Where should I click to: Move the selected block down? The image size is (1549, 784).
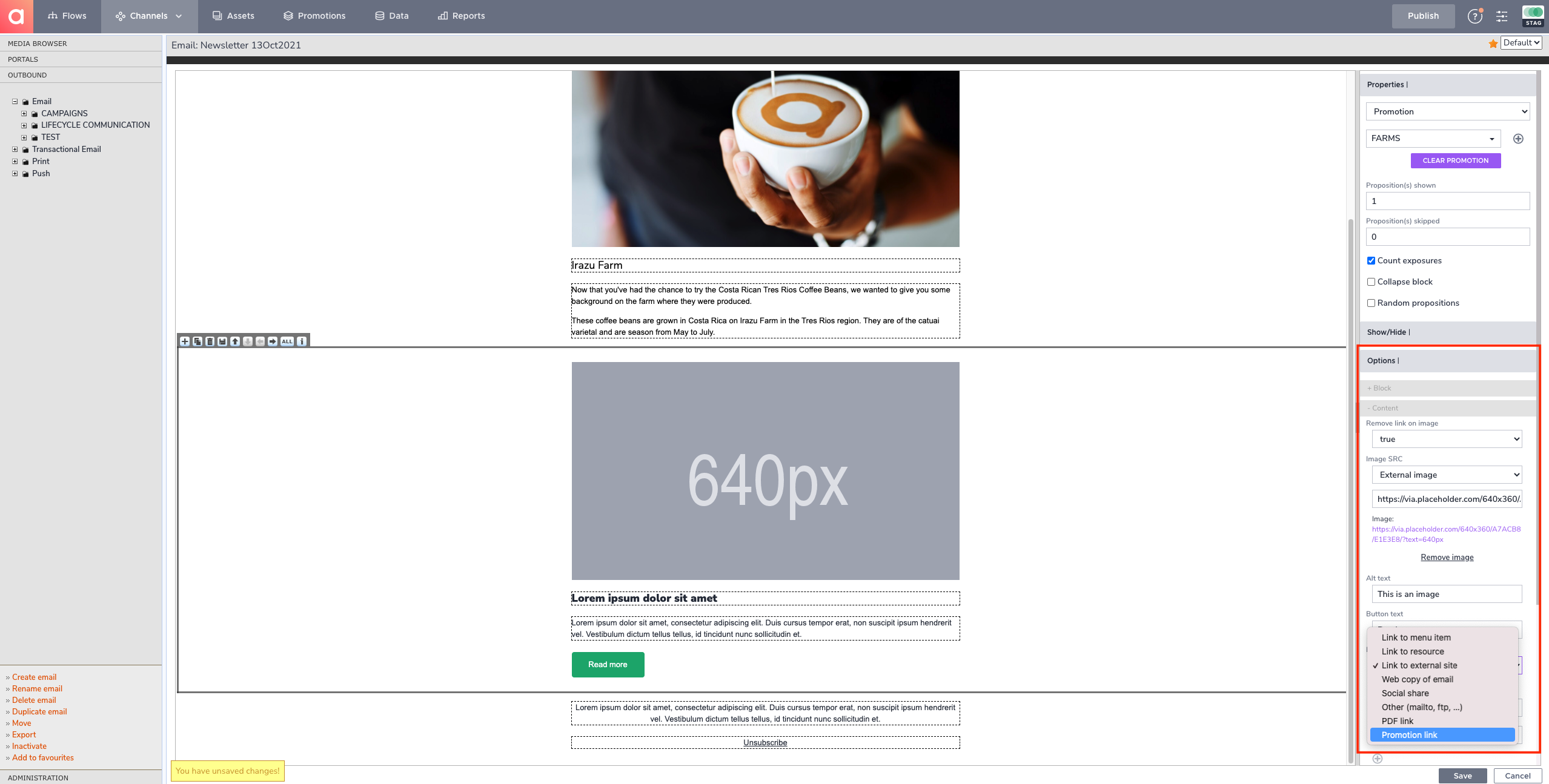248,341
